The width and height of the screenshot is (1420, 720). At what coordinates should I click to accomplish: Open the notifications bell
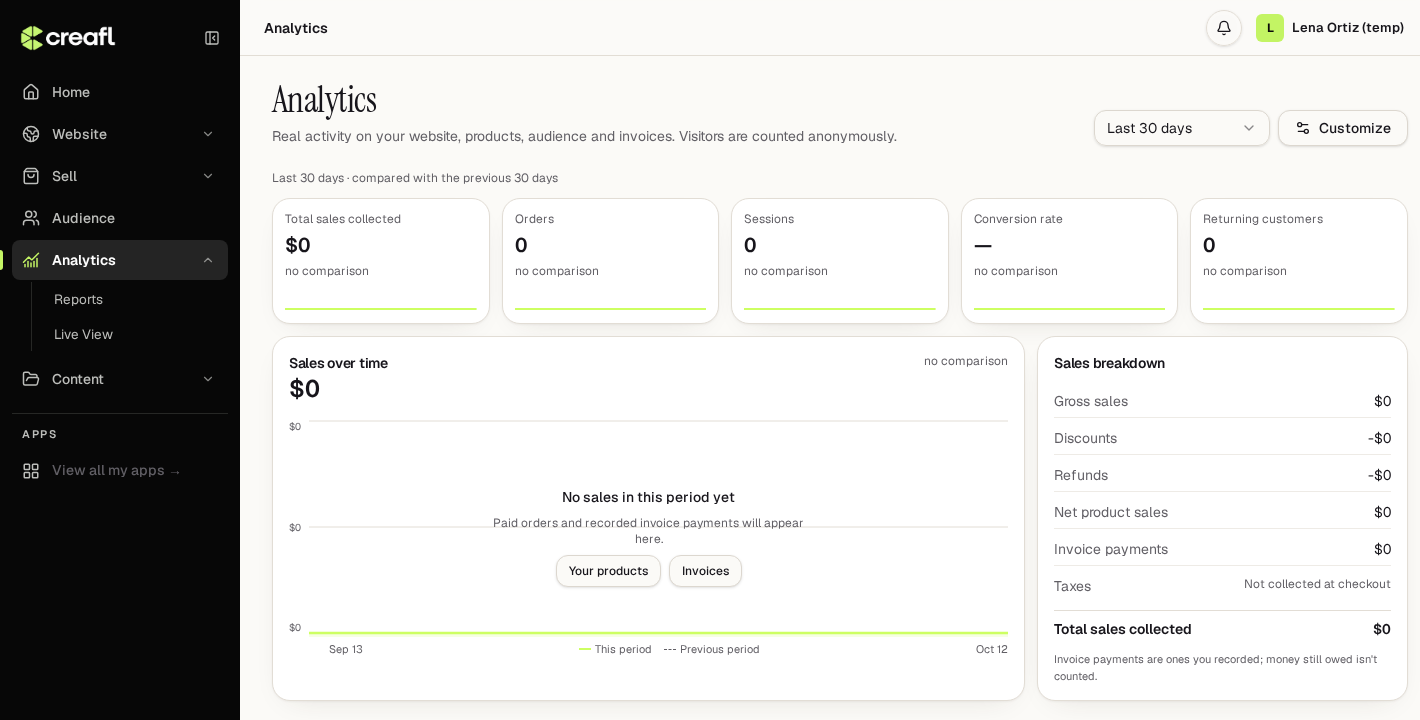coord(1224,28)
